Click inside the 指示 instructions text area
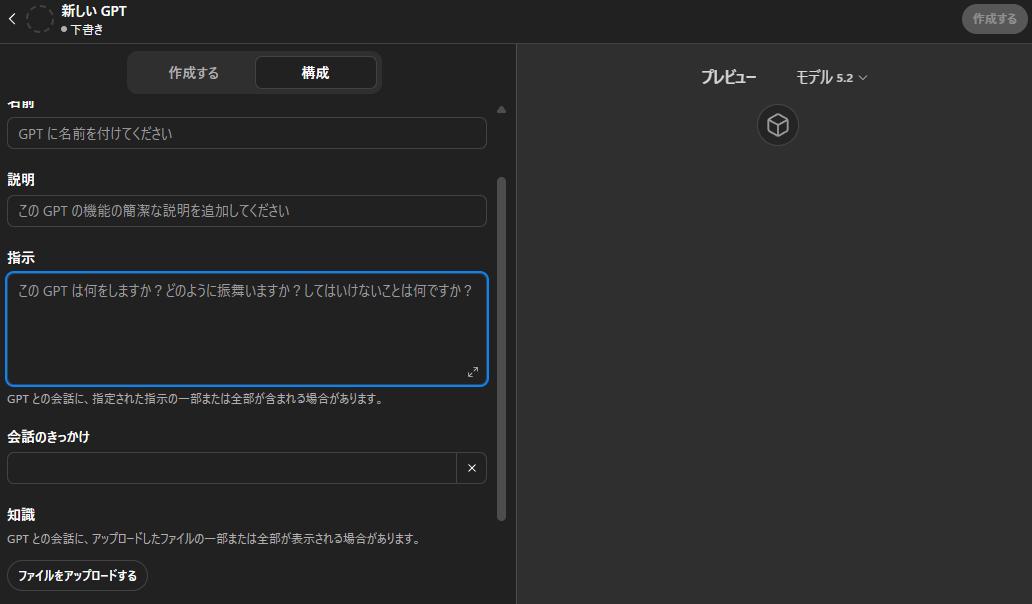The image size is (1032, 604). click(x=246, y=330)
